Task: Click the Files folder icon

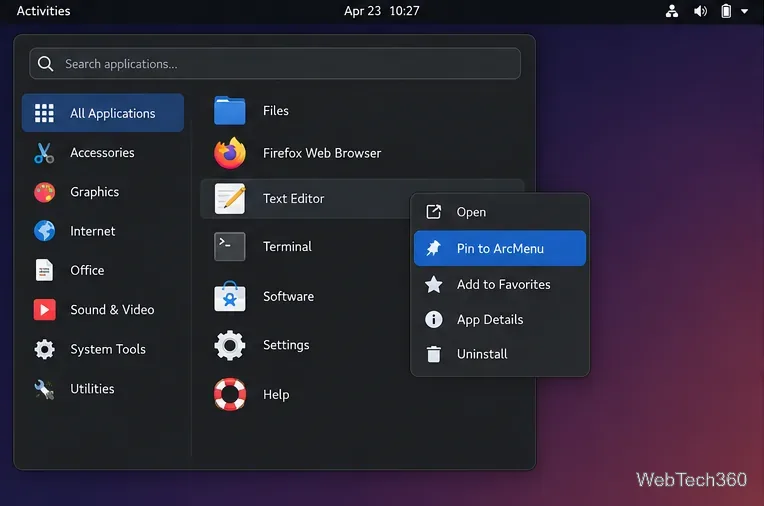Action: pyautogui.click(x=229, y=111)
